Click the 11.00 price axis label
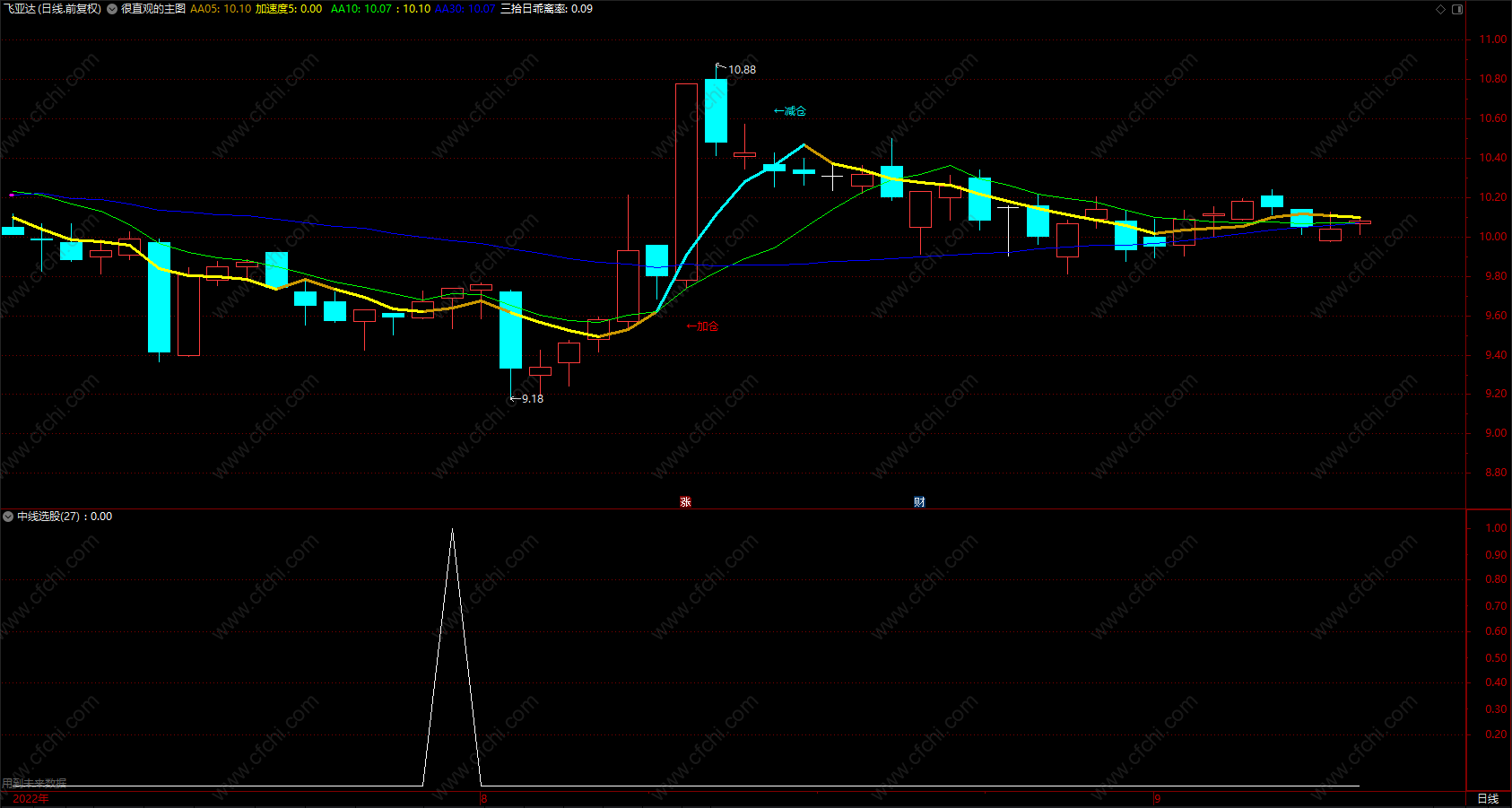Image resolution: width=1512 pixels, height=808 pixels. [1493, 39]
